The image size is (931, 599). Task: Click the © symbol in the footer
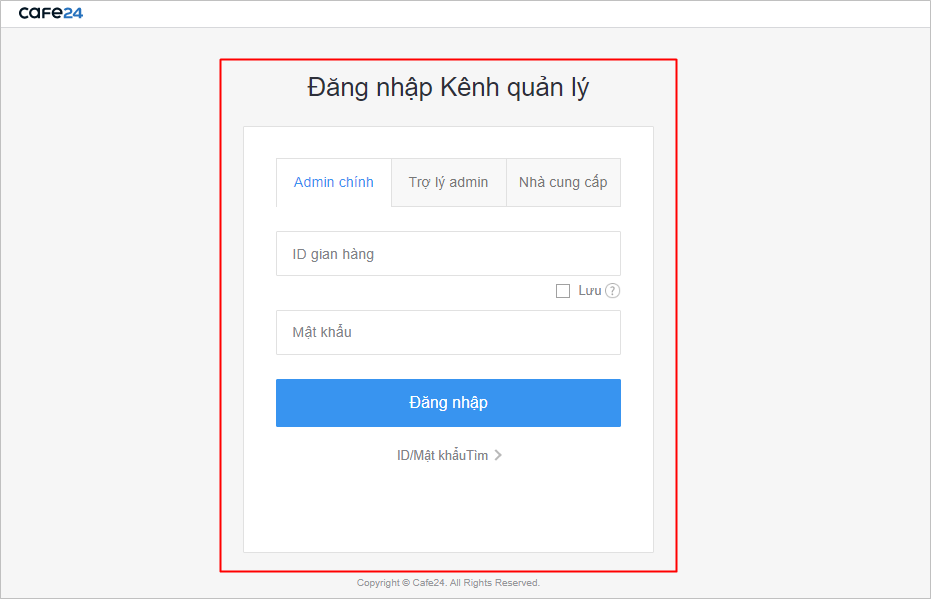[404, 583]
